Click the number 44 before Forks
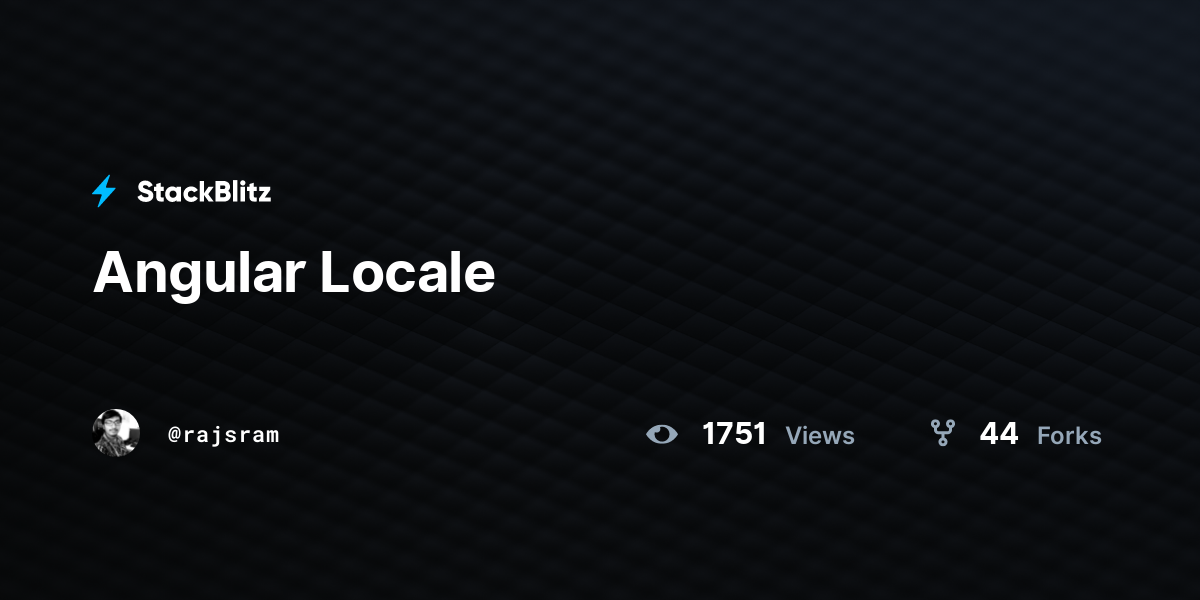The width and height of the screenshot is (1200, 600). [999, 434]
